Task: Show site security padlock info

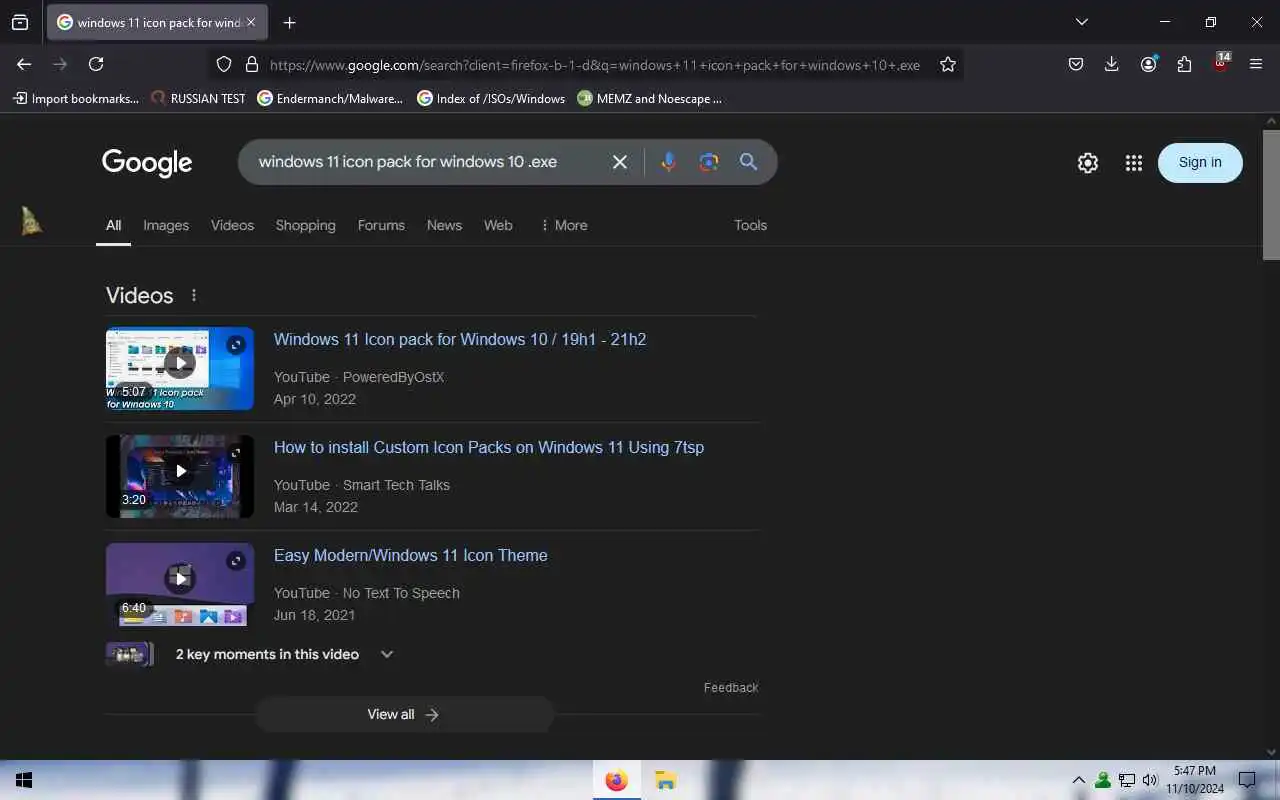Action: tap(251, 64)
